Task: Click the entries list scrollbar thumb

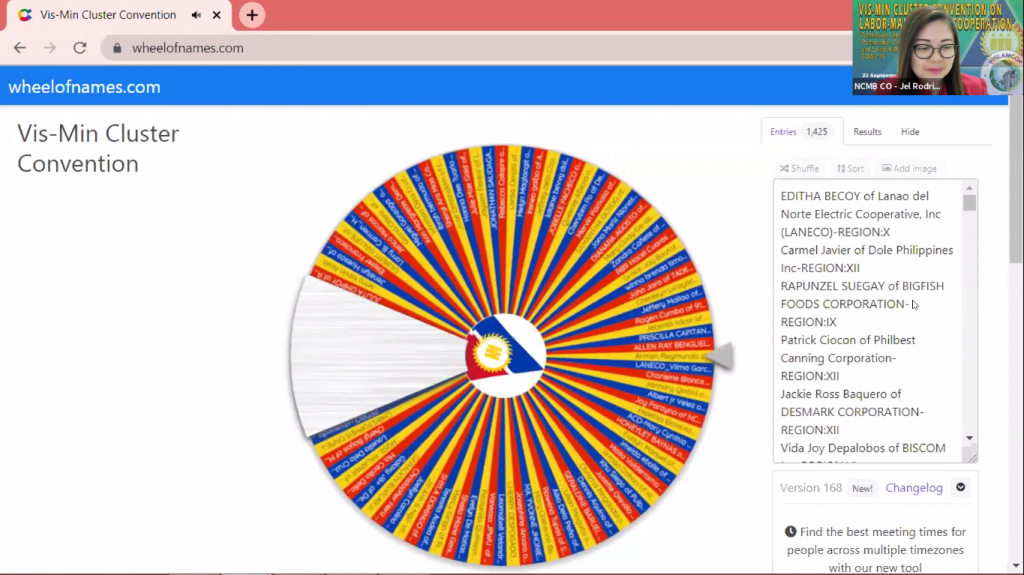Action: [969, 203]
